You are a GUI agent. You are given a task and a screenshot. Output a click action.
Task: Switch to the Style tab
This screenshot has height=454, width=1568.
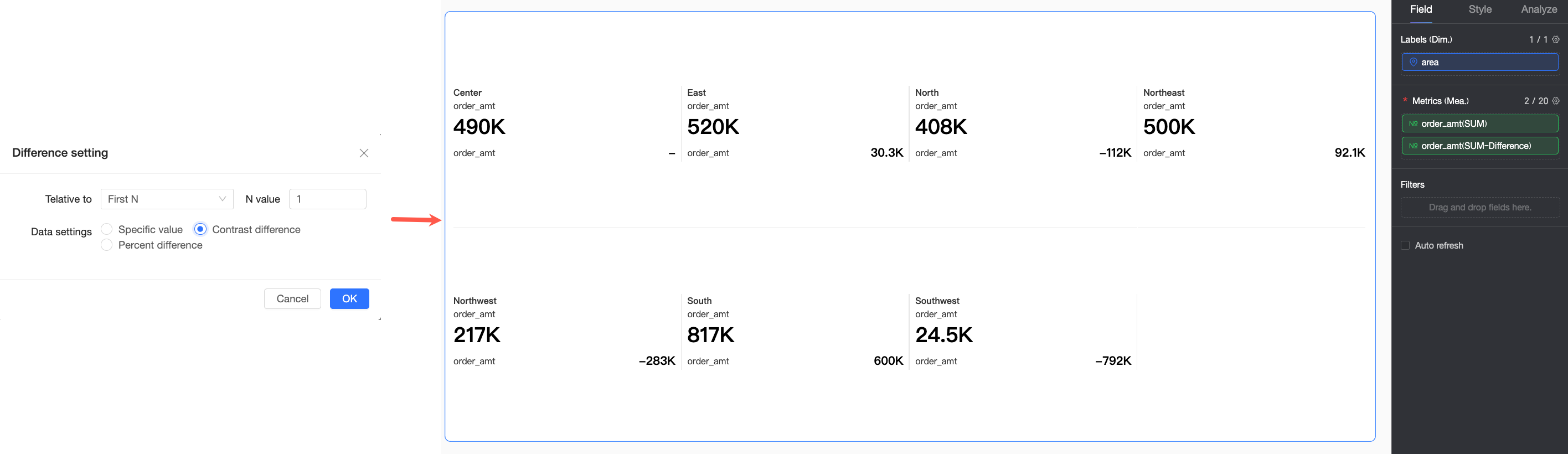pyautogui.click(x=1480, y=10)
